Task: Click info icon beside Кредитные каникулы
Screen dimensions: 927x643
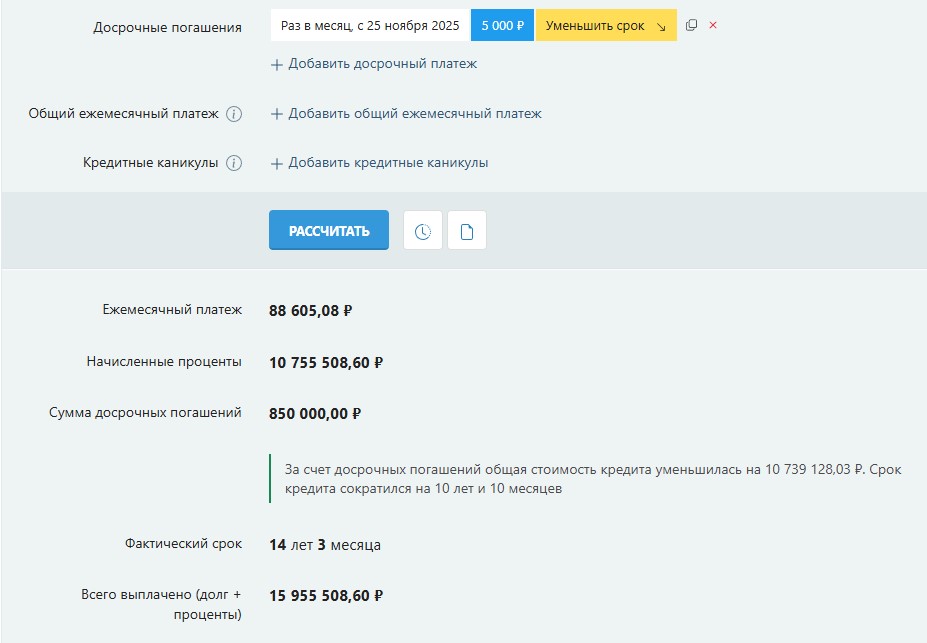Action: click(234, 163)
